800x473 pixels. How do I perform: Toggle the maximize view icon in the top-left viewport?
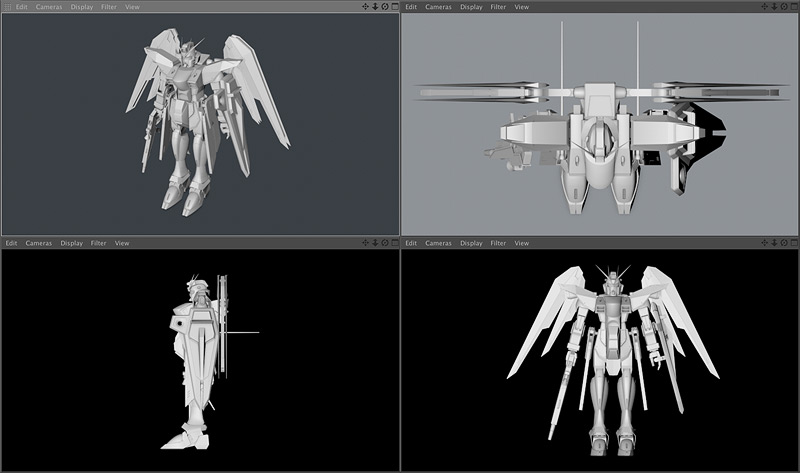tap(395, 7)
